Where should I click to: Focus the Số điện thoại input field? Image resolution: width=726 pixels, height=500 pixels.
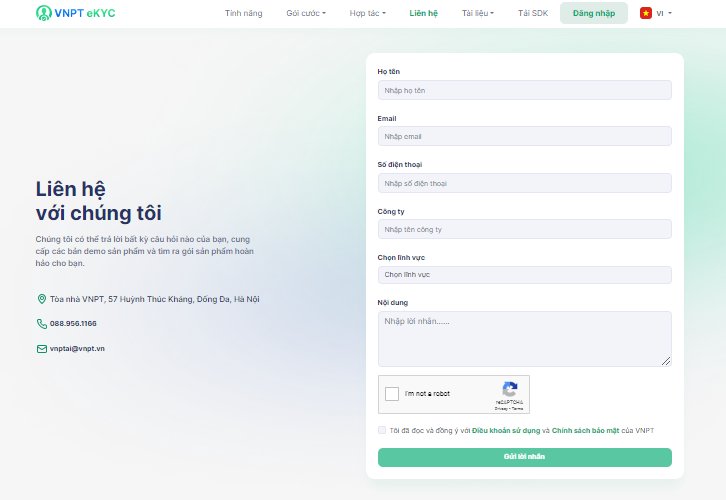(525, 183)
